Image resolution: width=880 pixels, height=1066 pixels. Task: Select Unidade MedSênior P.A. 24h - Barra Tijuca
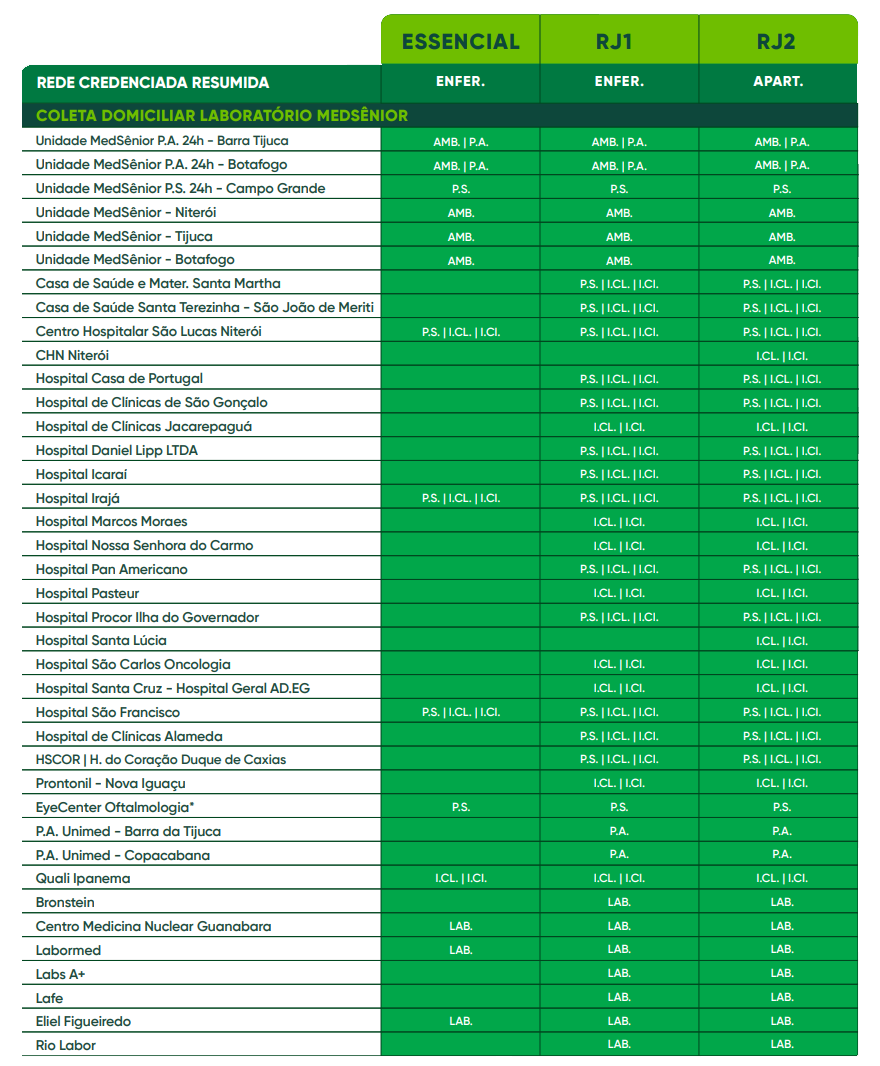(162, 141)
